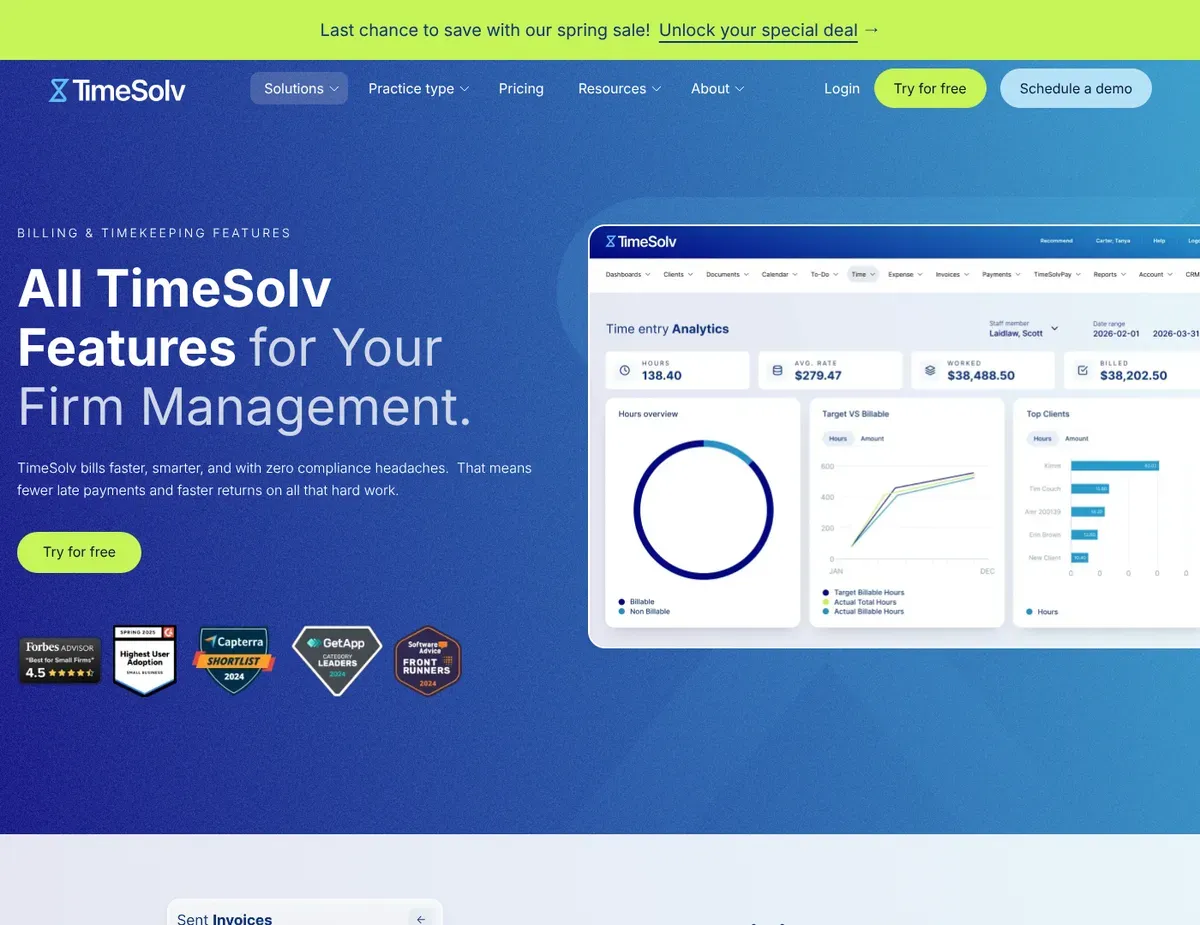Image resolution: width=1200 pixels, height=925 pixels.
Task: Click the 138.40 hours value
Action: (x=662, y=376)
